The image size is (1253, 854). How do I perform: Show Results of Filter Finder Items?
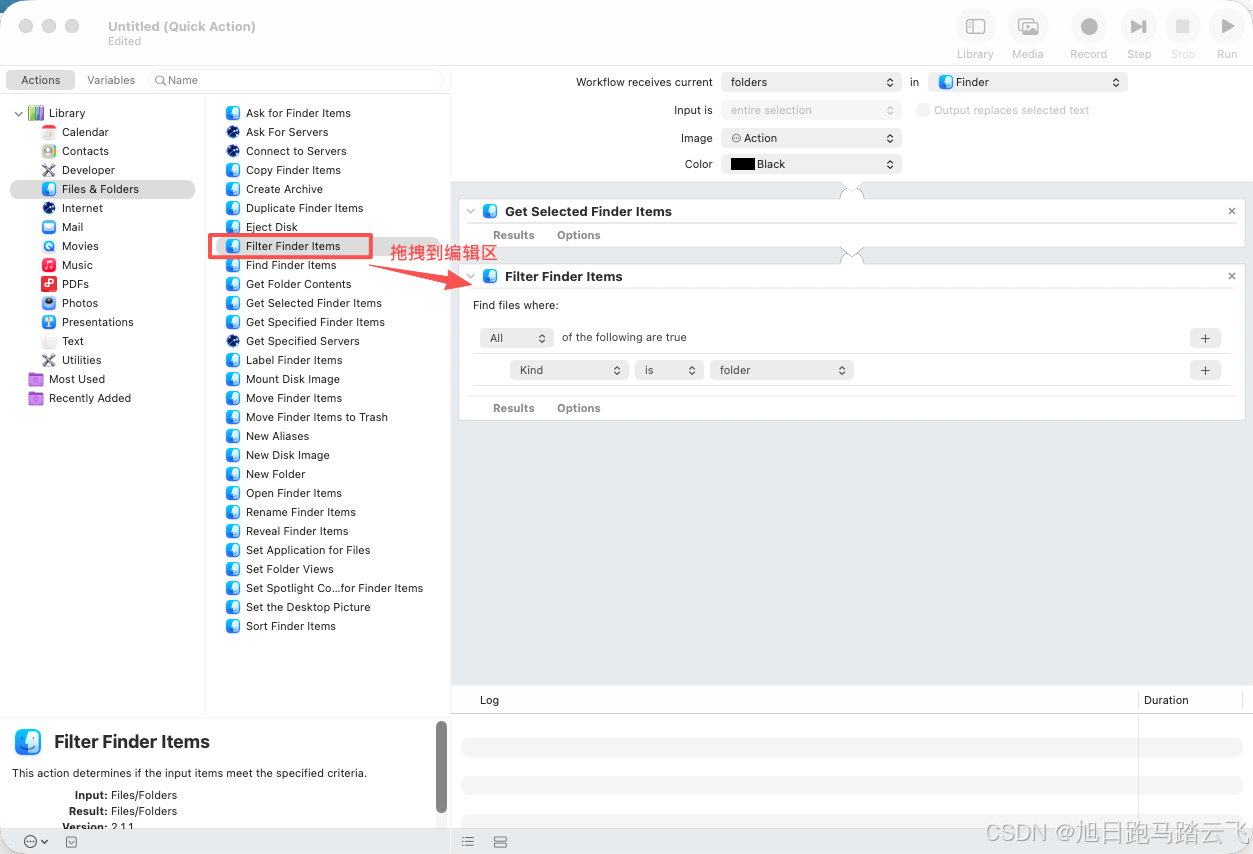[514, 408]
